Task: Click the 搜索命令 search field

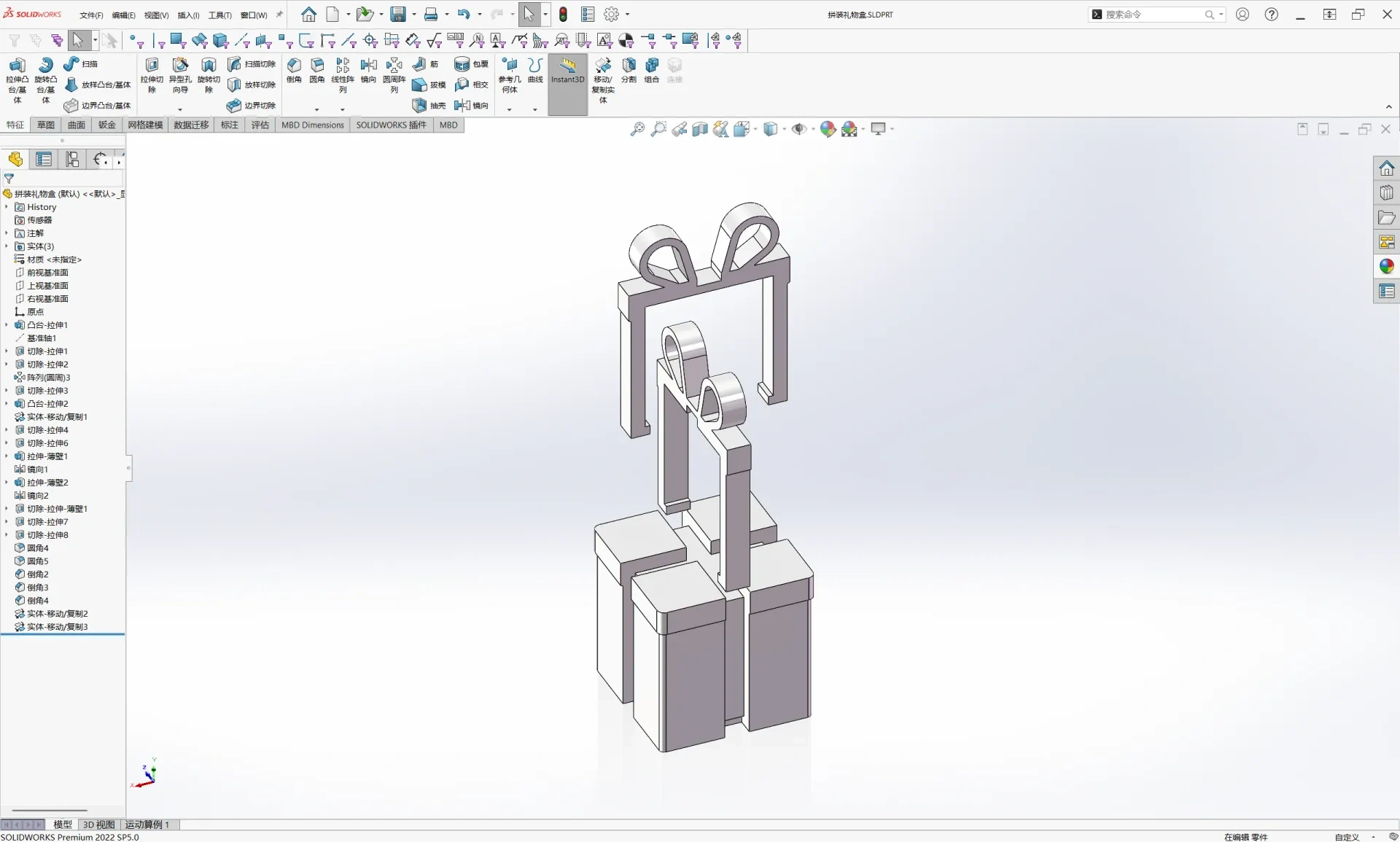Action: [x=1156, y=15]
